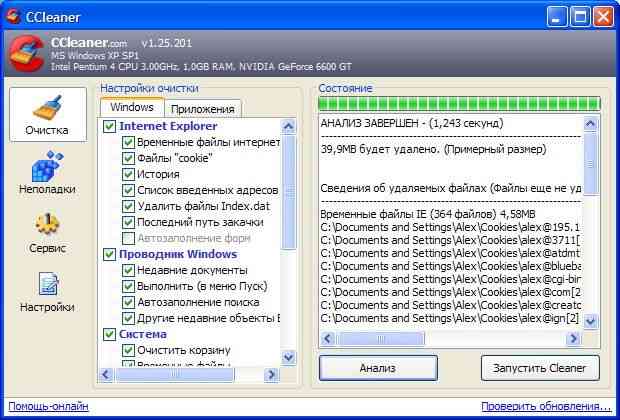This screenshot has height=420, width=620.
Task: Toggle Проводник Windows group checkbox
Action: [x=110, y=254]
